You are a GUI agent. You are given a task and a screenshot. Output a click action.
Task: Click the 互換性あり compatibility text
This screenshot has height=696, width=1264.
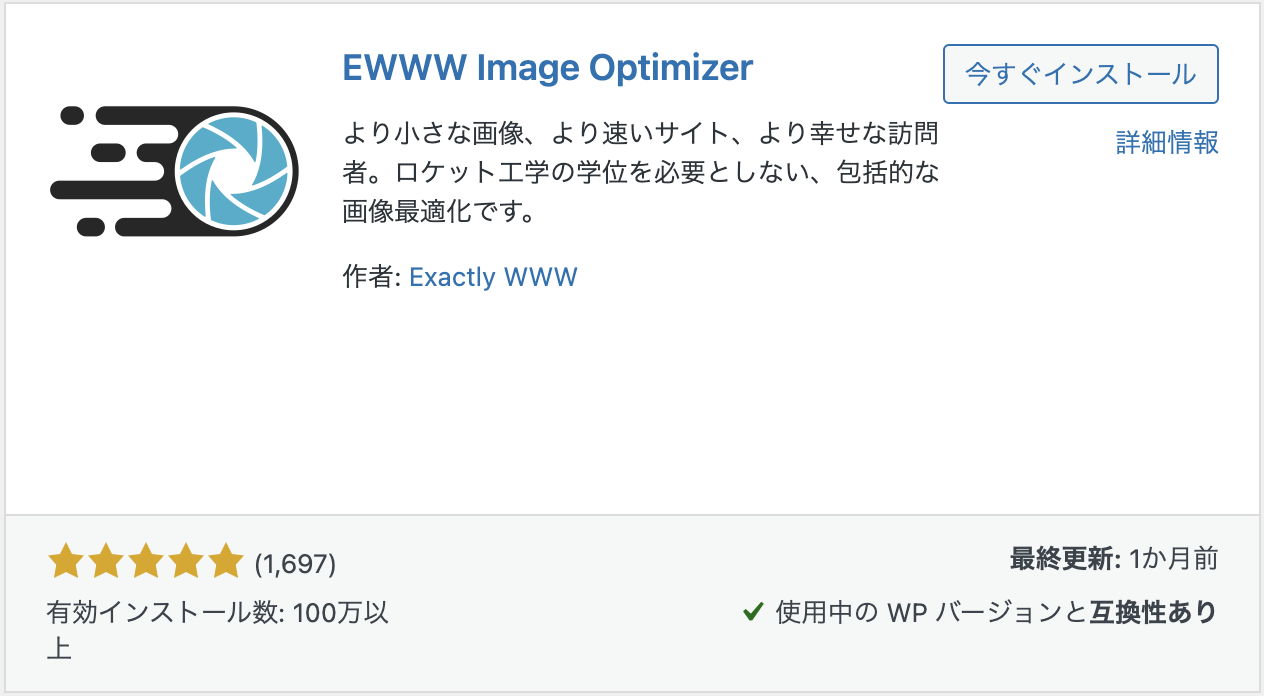(x=1153, y=612)
